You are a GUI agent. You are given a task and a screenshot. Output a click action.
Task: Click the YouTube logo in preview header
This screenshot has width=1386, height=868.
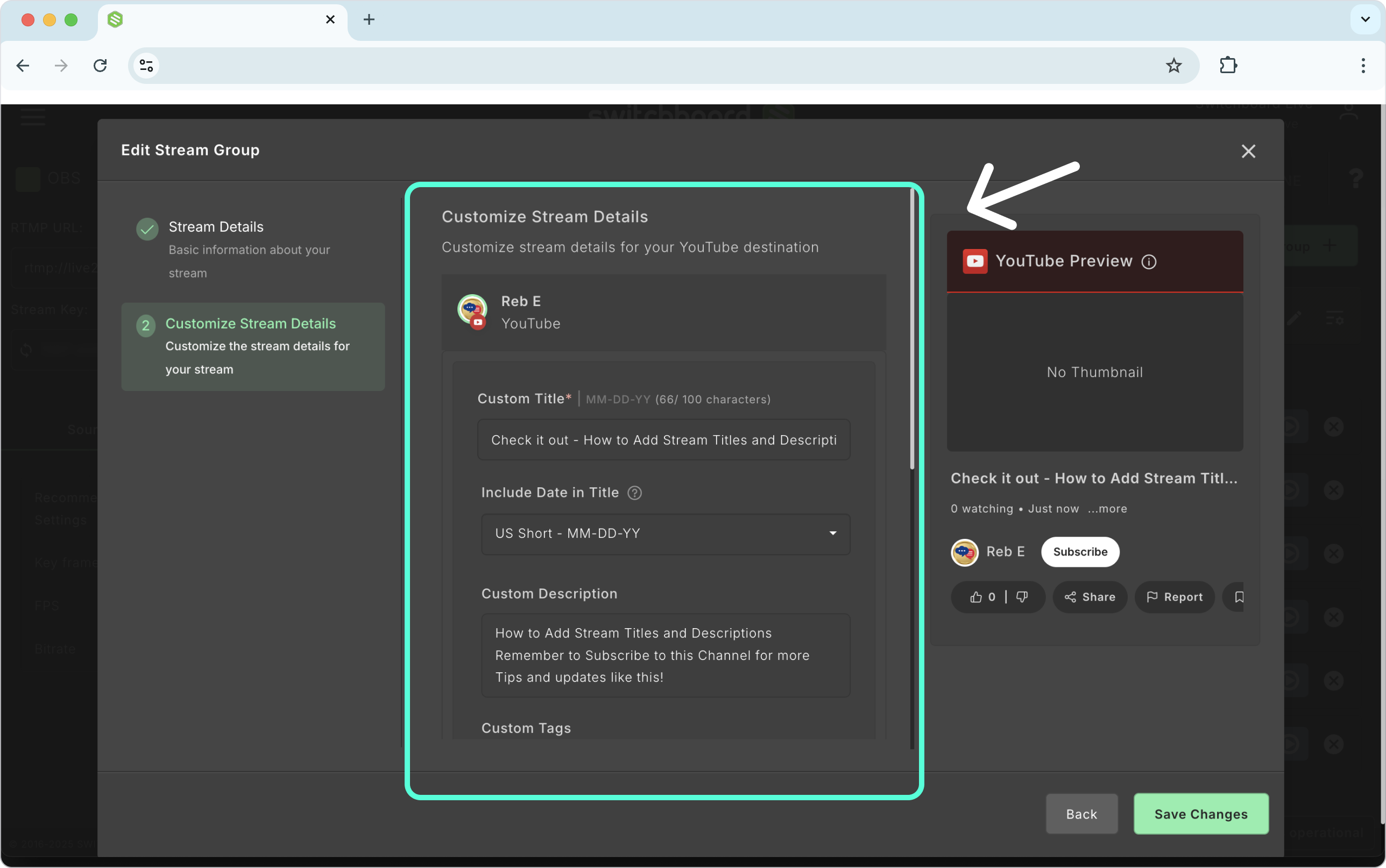pos(975,261)
